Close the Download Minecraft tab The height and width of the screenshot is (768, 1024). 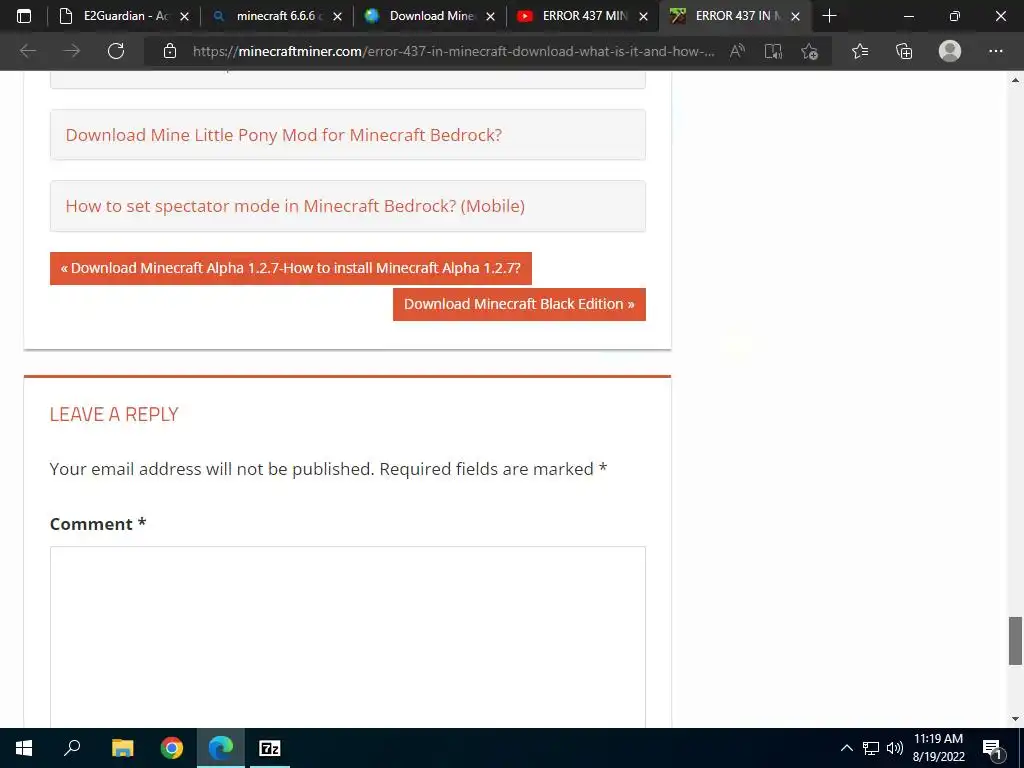pos(490,16)
